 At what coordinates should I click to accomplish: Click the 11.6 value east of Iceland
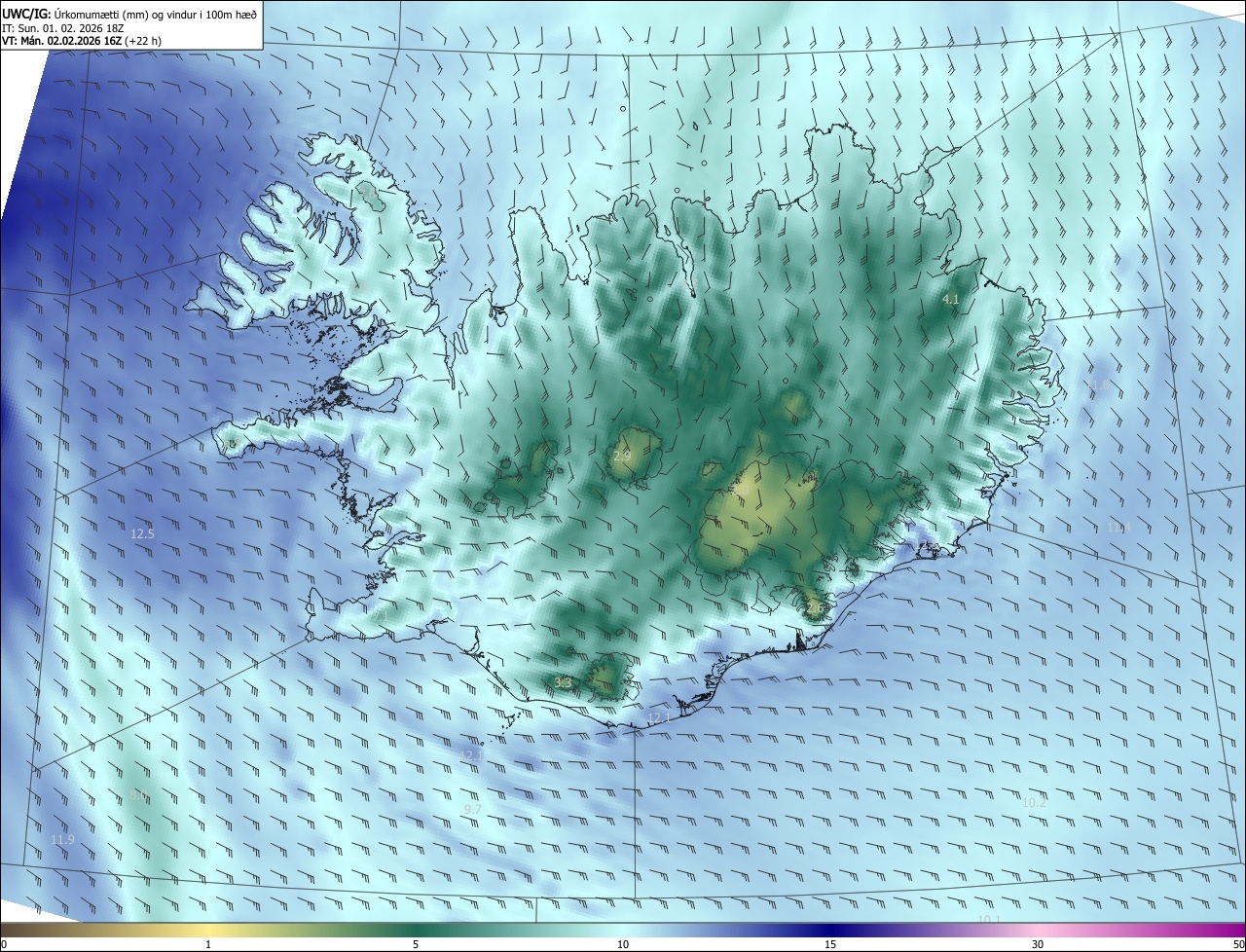tap(1097, 385)
